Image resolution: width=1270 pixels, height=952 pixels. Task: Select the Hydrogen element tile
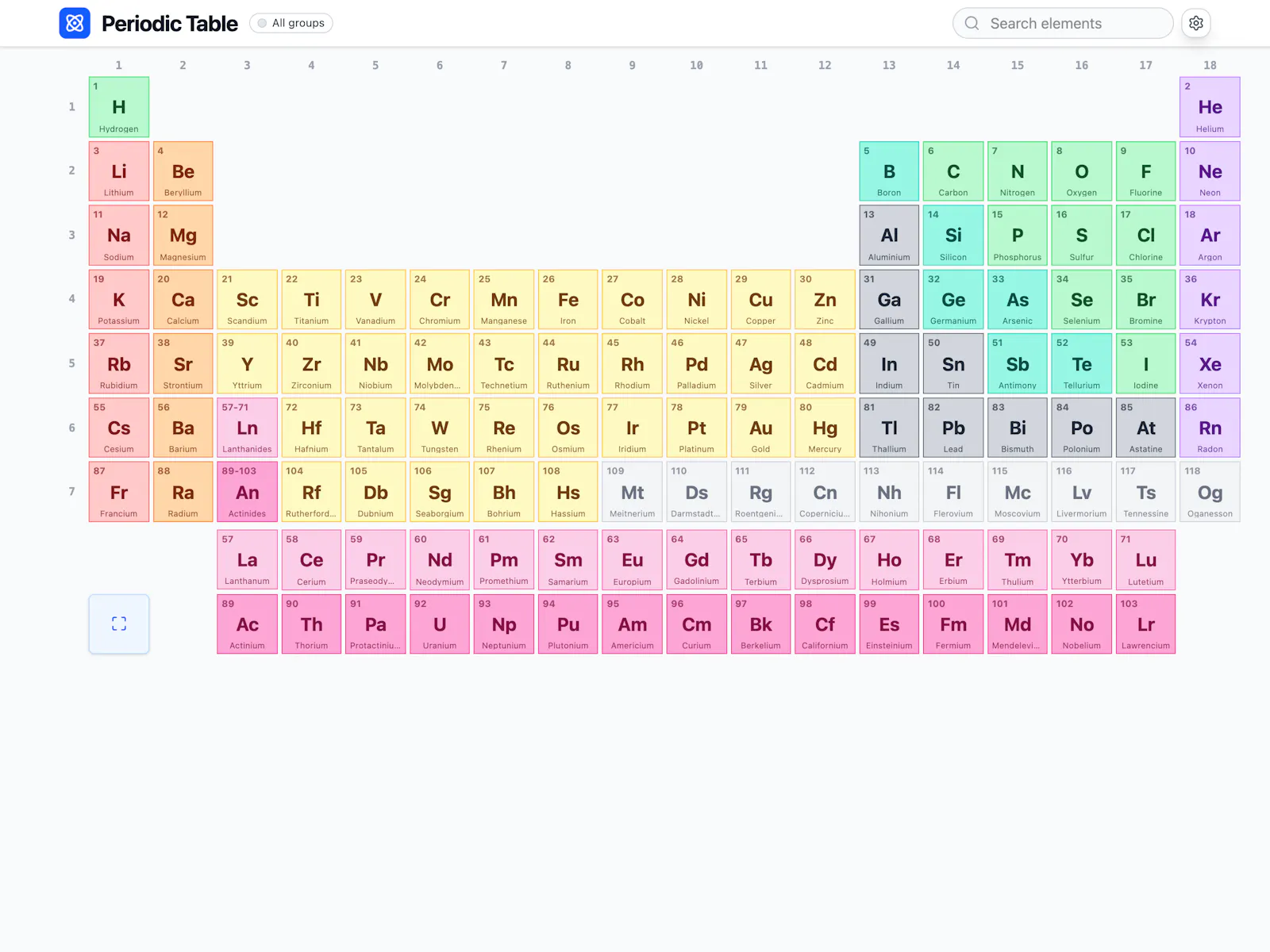point(119,106)
